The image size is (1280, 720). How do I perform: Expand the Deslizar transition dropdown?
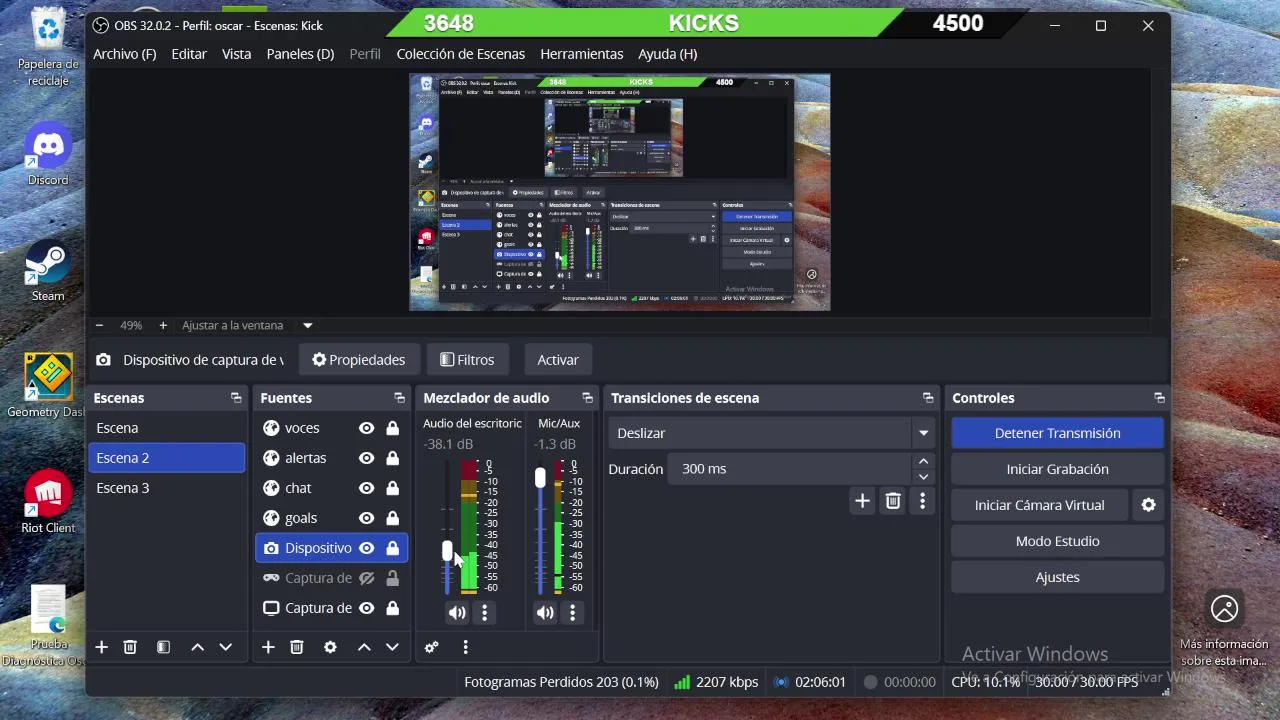923,433
